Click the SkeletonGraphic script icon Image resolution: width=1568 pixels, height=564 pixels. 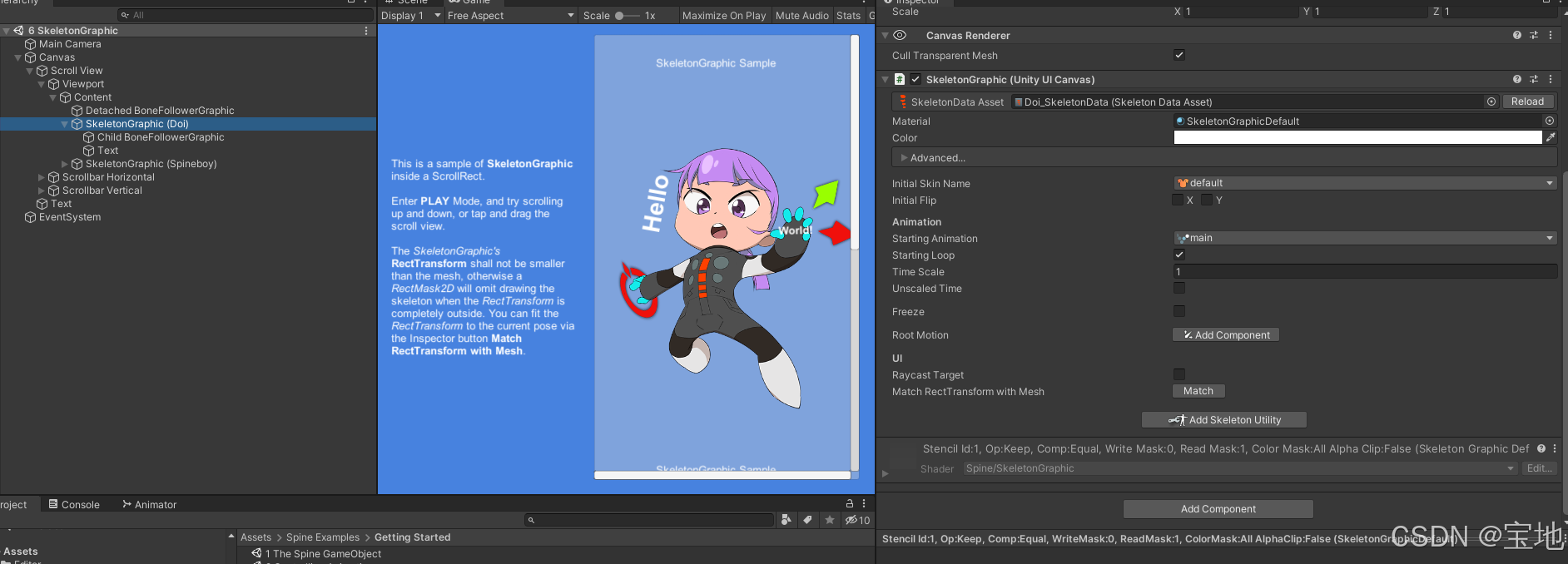point(900,79)
